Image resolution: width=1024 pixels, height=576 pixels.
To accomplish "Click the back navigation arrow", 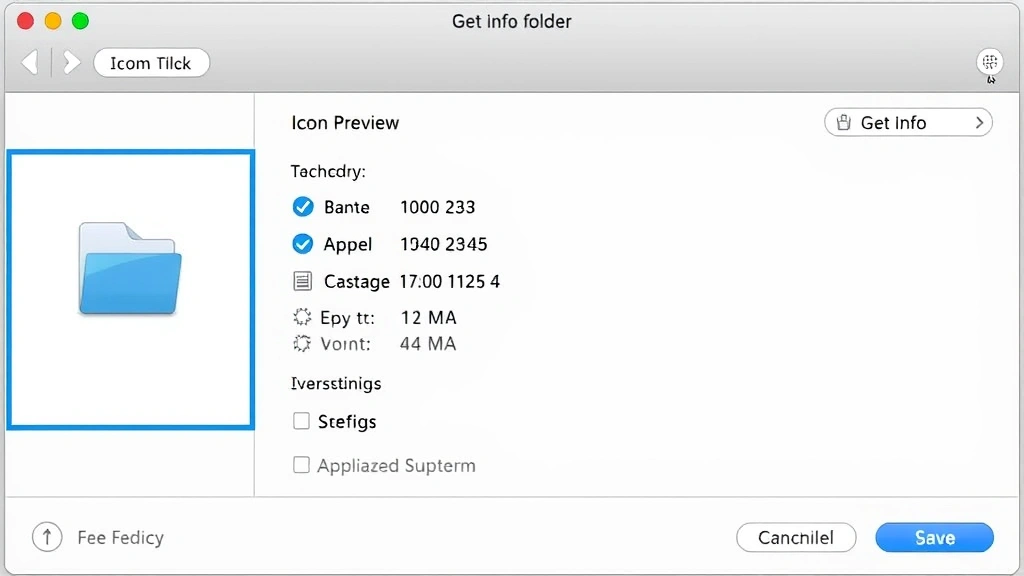I will pyautogui.click(x=30, y=62).
